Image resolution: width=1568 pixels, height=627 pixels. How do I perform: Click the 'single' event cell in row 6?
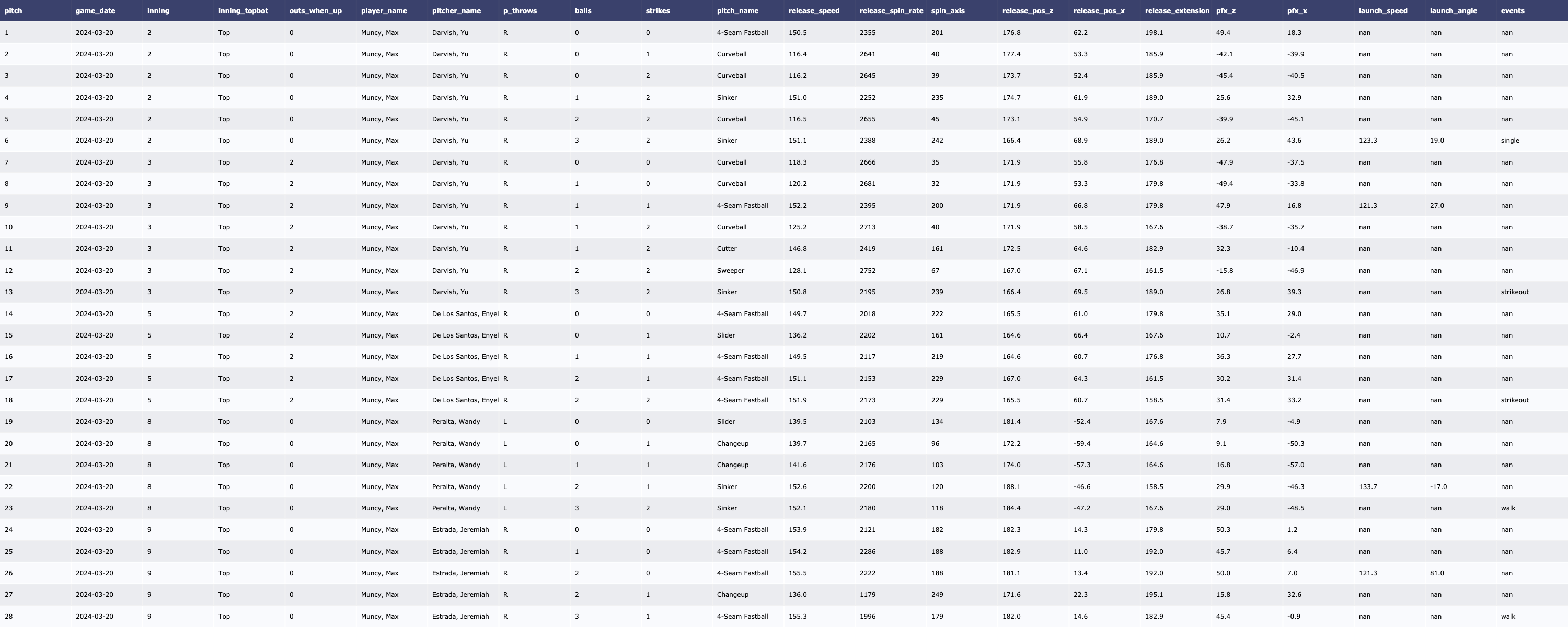[1509, 141]
